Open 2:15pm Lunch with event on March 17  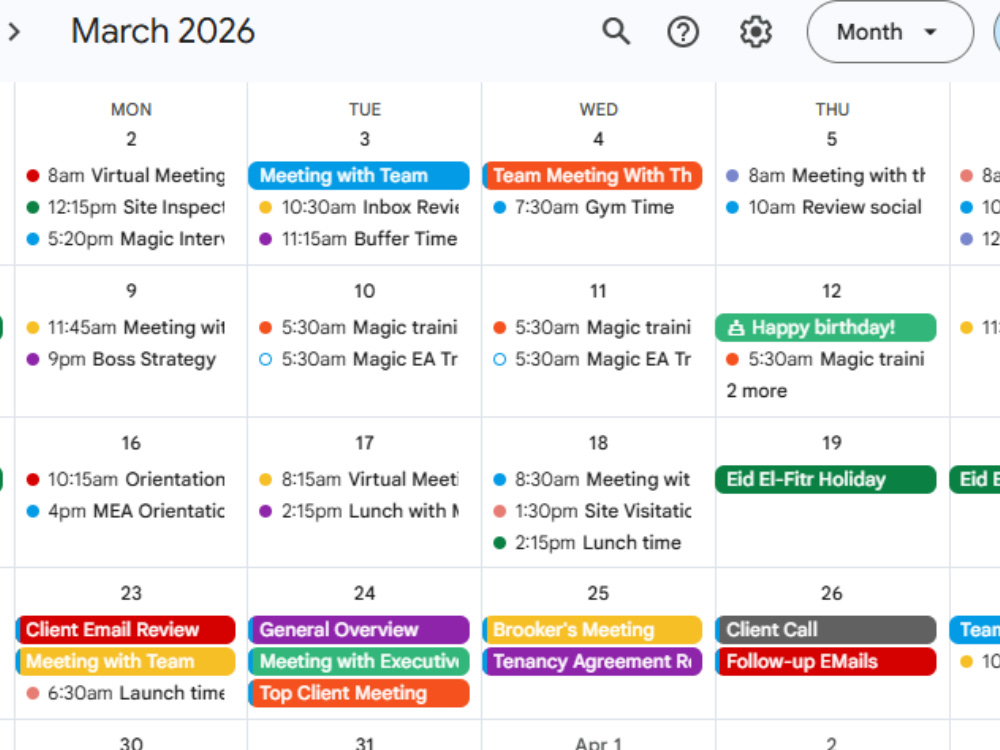[359, 511]
